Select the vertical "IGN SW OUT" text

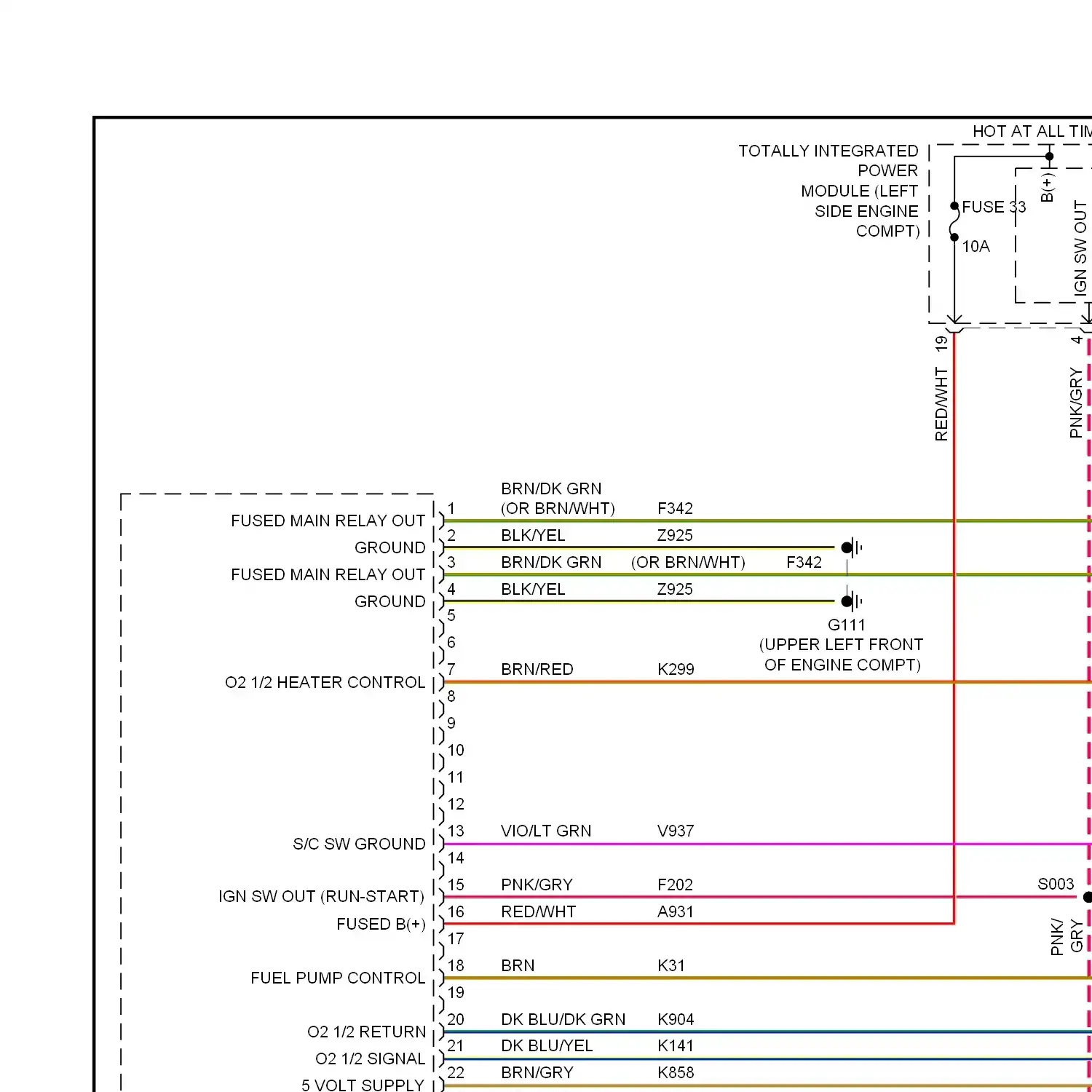tap(1080, 248)
